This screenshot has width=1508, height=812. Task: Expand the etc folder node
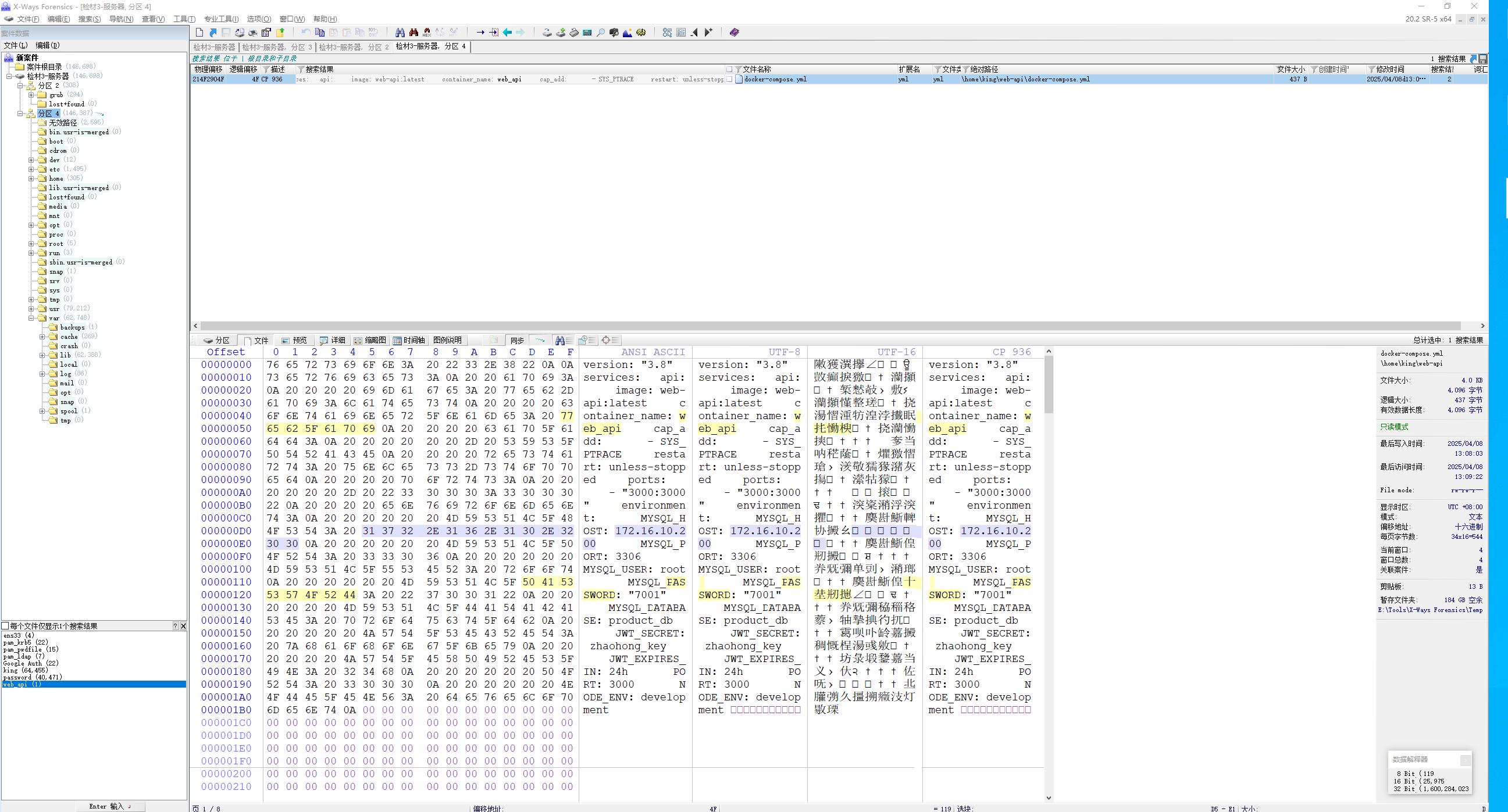[x=31, y=169]
